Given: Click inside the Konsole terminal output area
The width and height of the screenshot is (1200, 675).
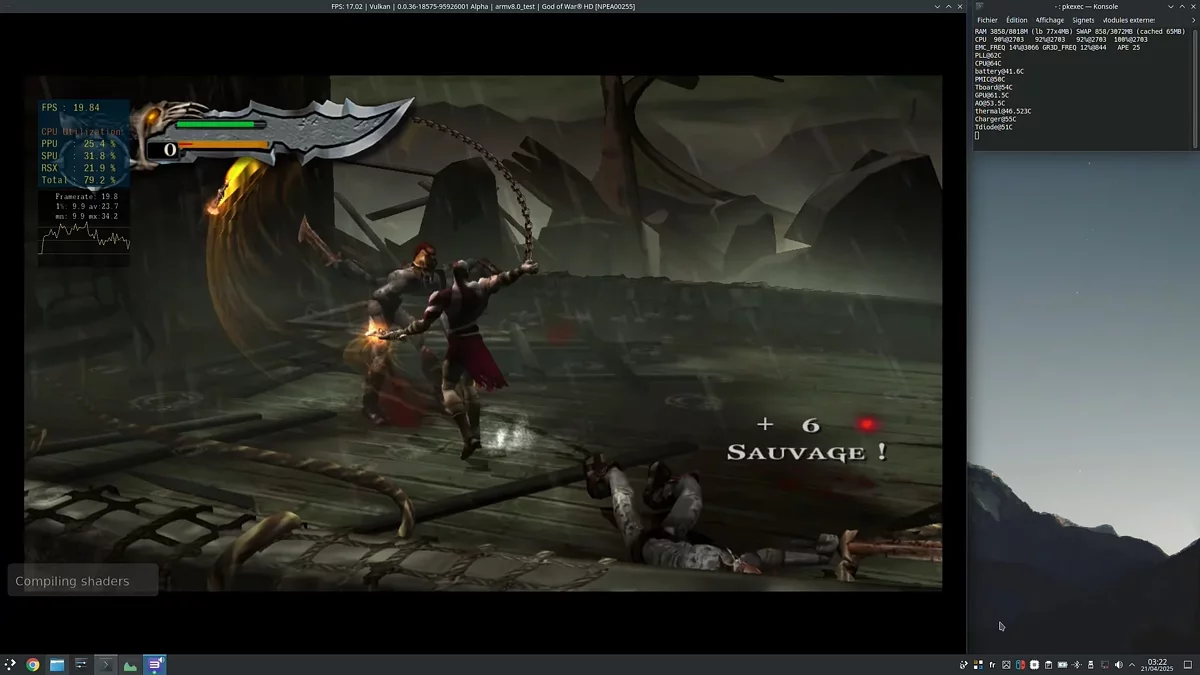Looking at the screenshot, I should click(x=1084, y=88).
